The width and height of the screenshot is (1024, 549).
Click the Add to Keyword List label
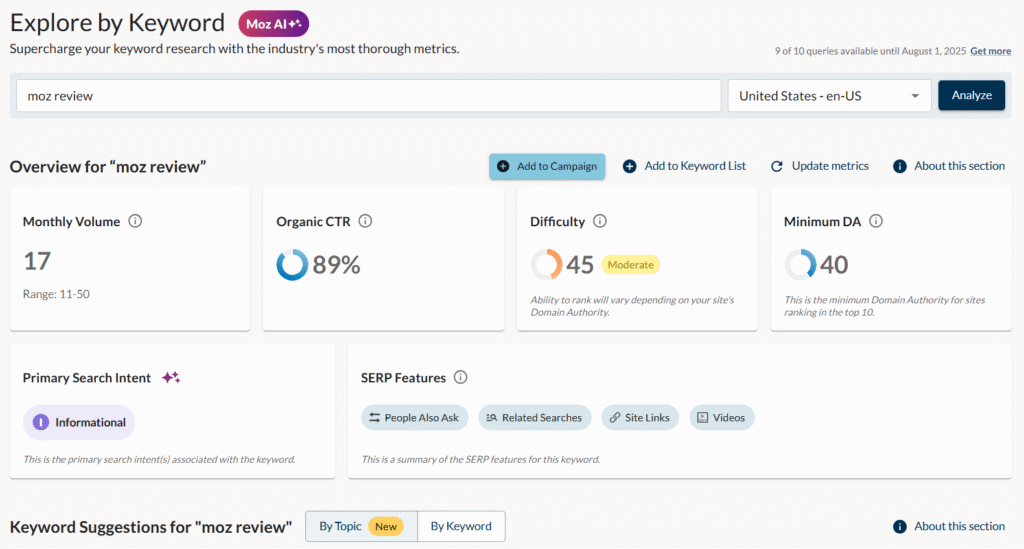tap(695, 166)
